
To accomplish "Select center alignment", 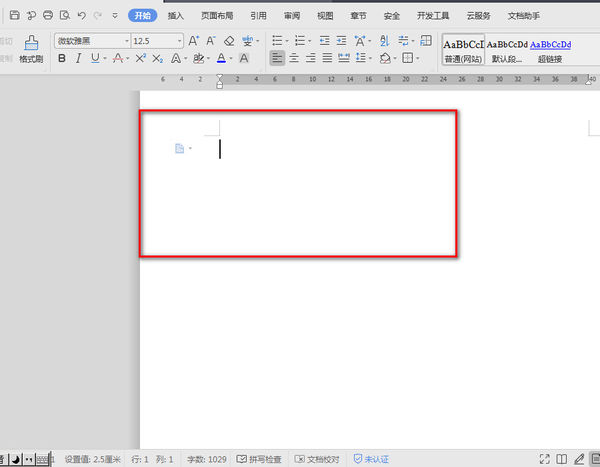I will 294,58.
